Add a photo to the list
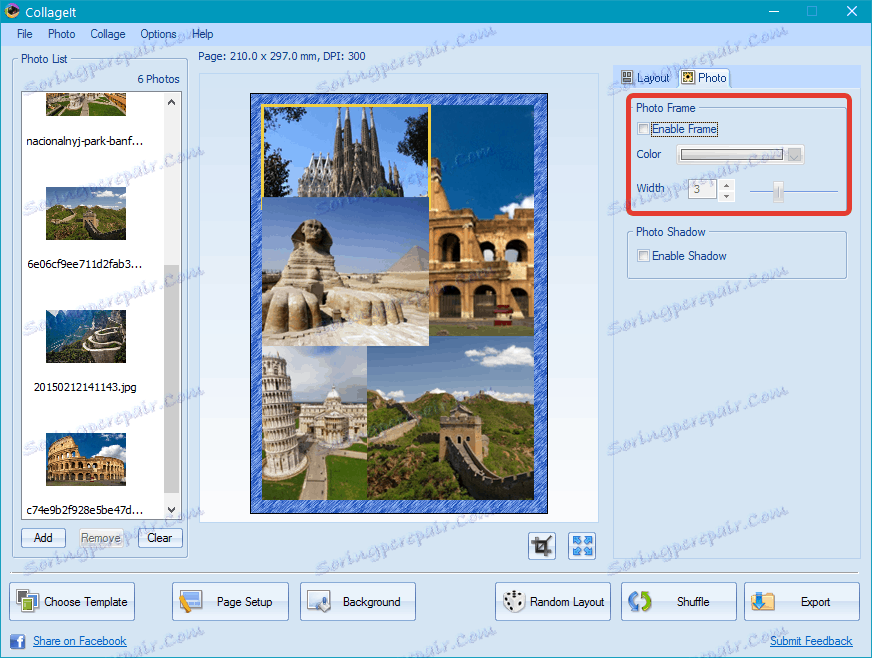 [43, 538]
